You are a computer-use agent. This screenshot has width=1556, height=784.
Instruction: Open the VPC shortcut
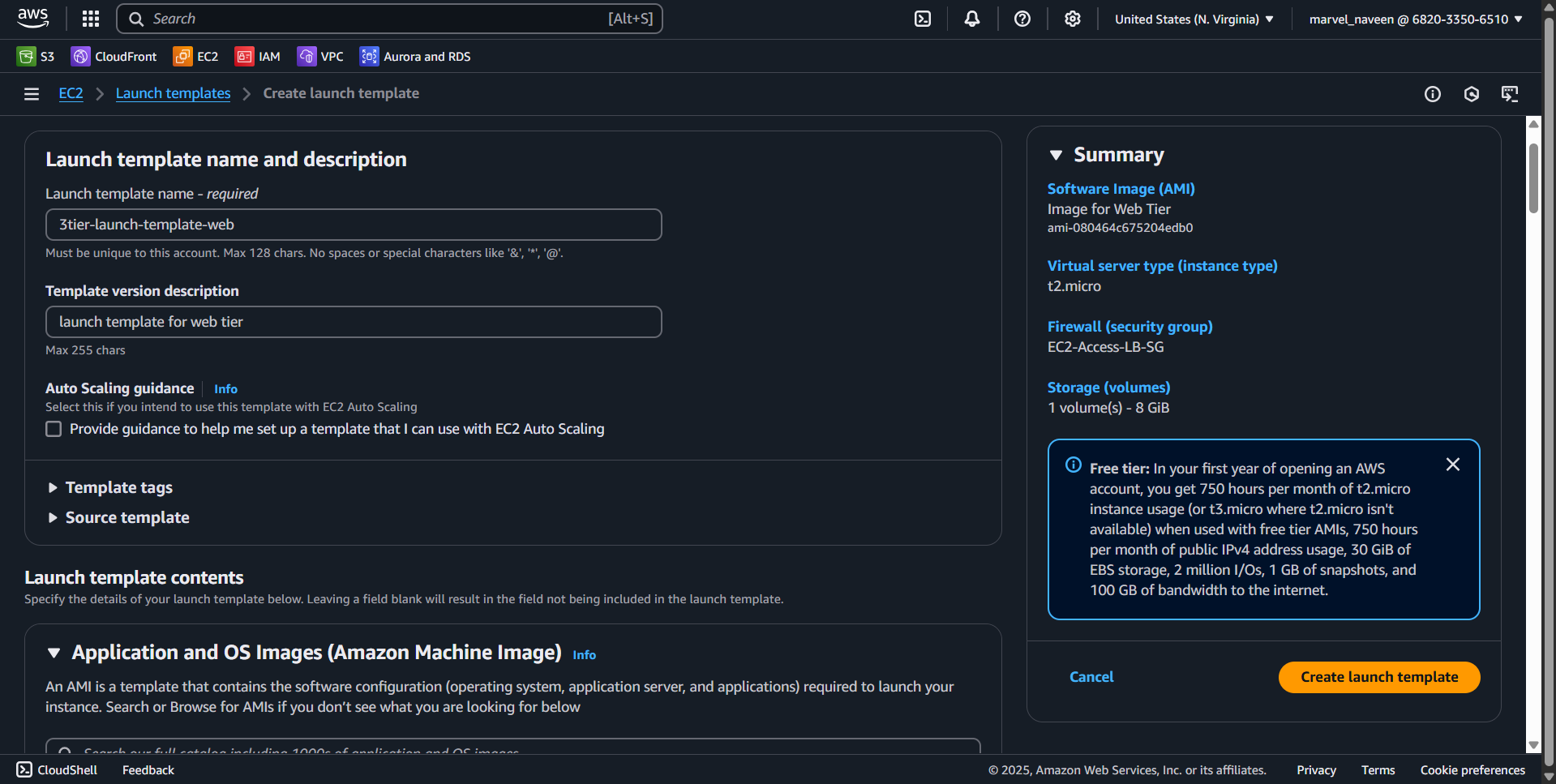[320, 56]
